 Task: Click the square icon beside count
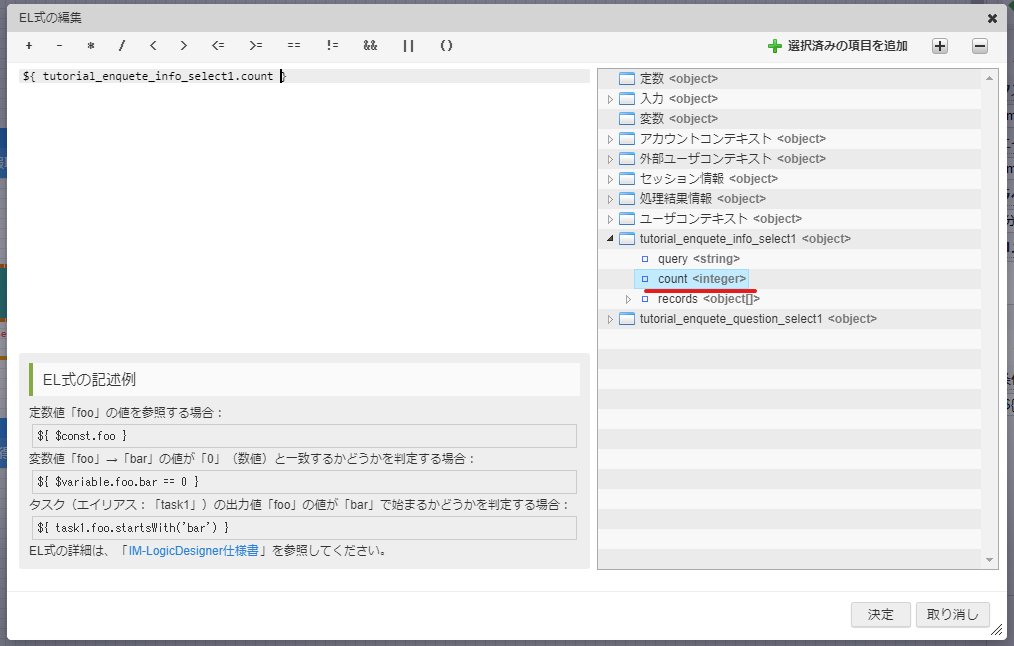click(x=645, y=279)
